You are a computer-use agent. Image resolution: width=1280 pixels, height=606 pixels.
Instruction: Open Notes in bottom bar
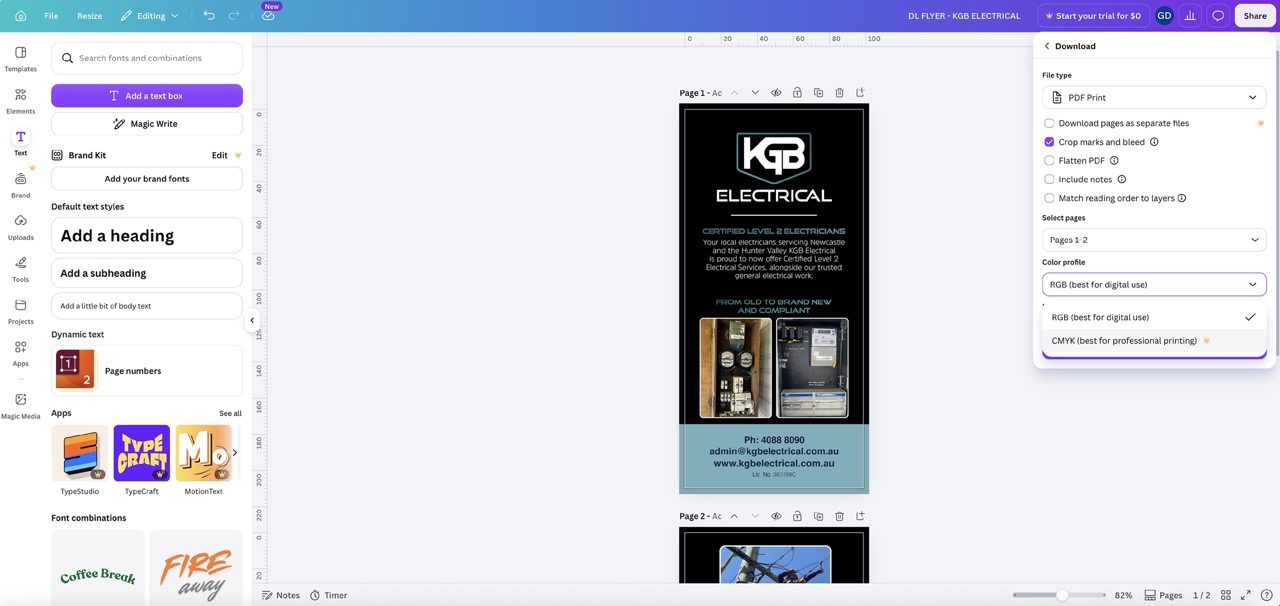[x=280, y=595]
